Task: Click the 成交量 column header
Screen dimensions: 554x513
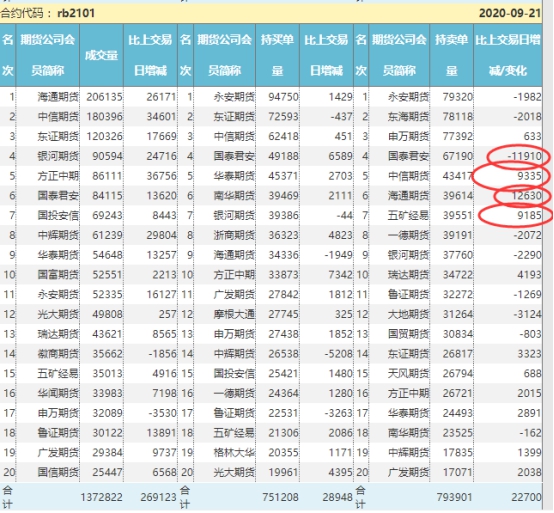Action: [x=101, y=55]
